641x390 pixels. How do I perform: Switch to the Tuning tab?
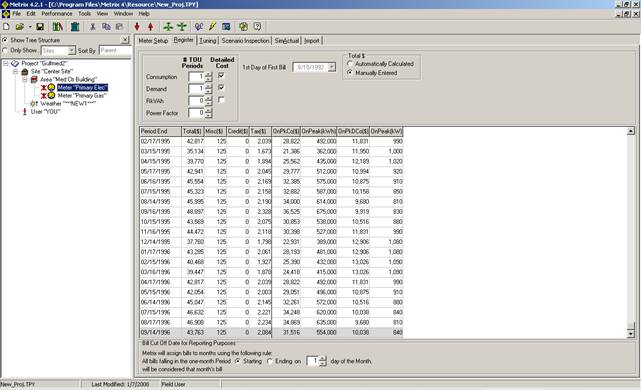click(208, 41)
